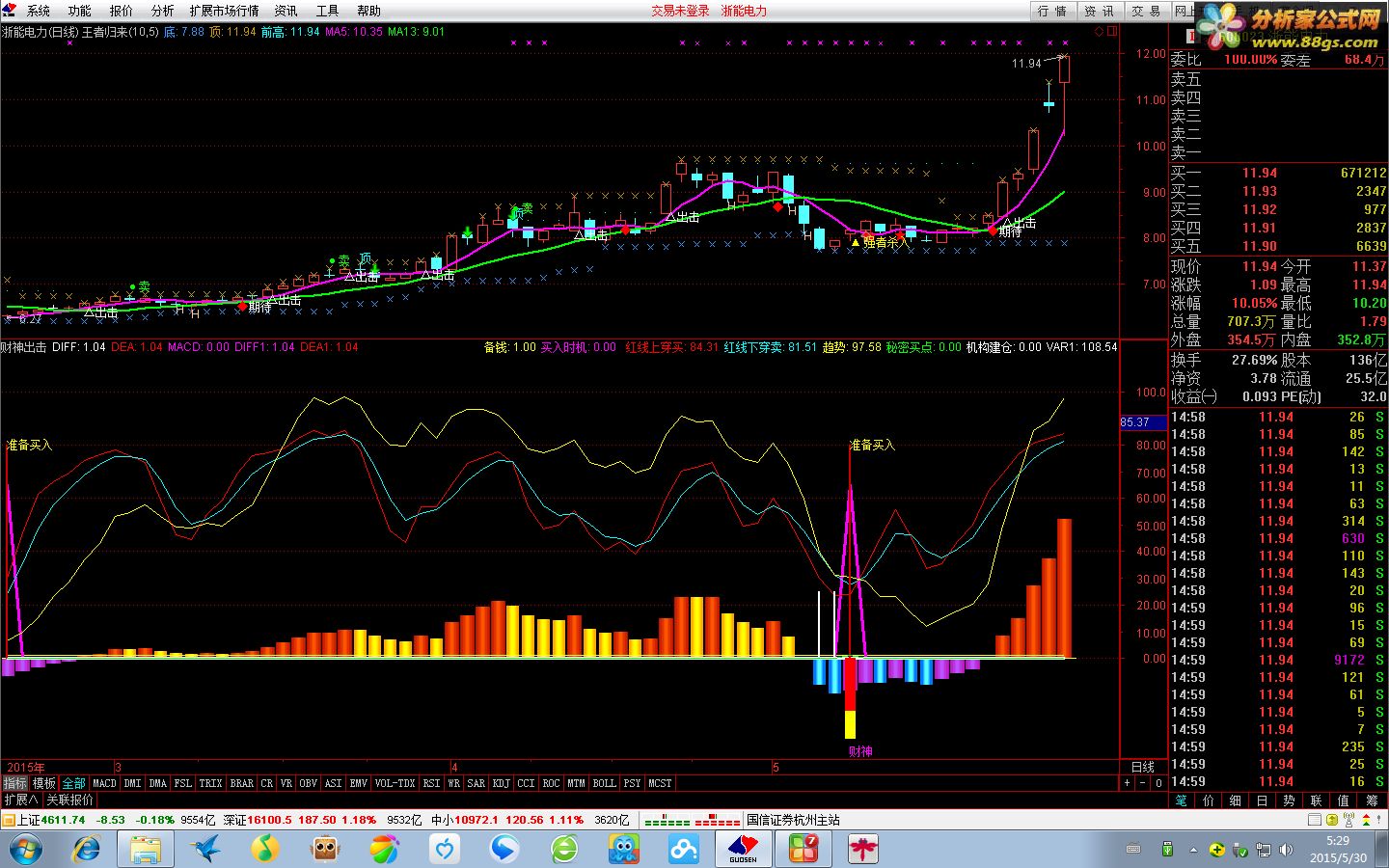Select the 全部 indicator category
Image resolution: width=1389 pixels, height=868 pixels.
point(74,783)
